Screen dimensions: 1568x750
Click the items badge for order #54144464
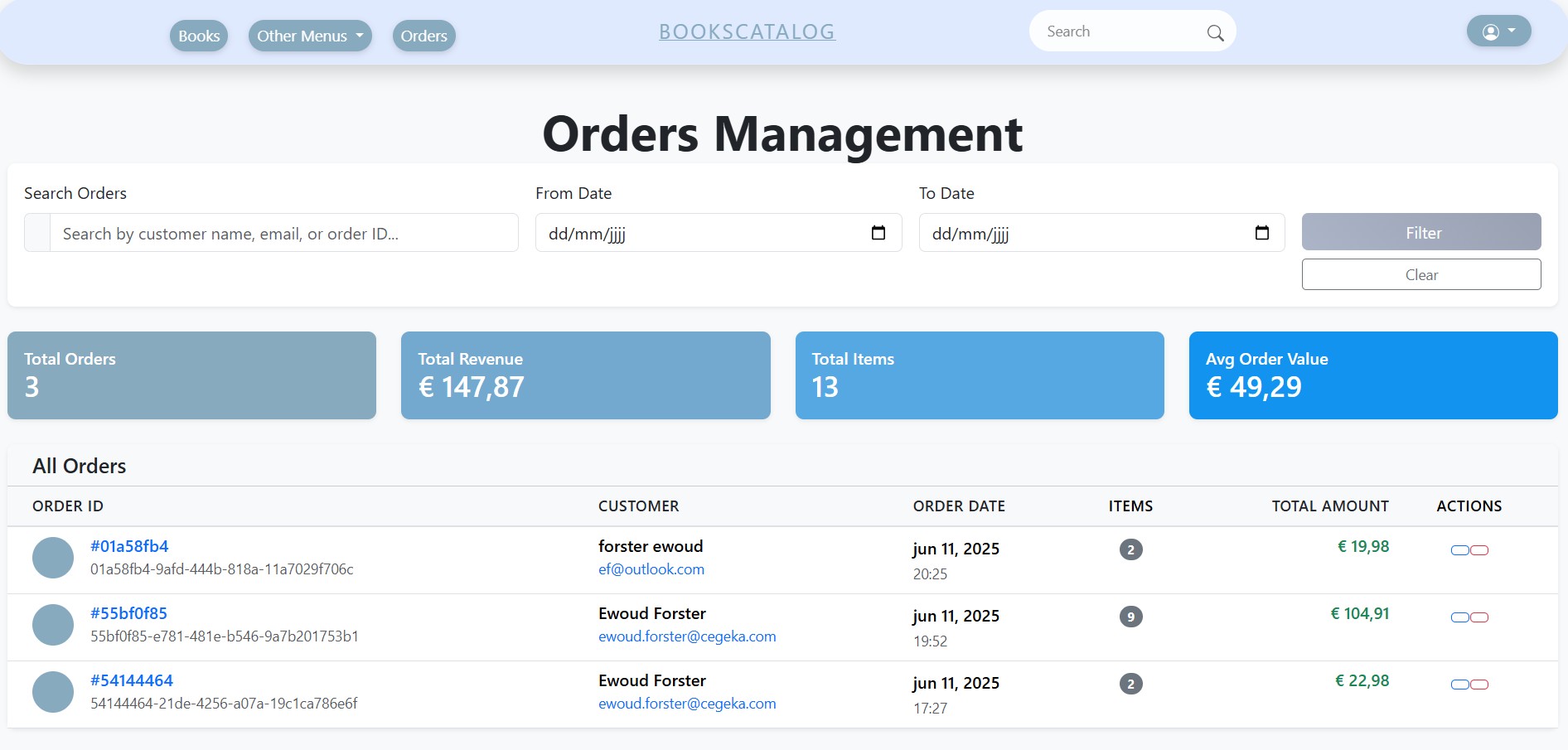click(x=1131, y=684)
